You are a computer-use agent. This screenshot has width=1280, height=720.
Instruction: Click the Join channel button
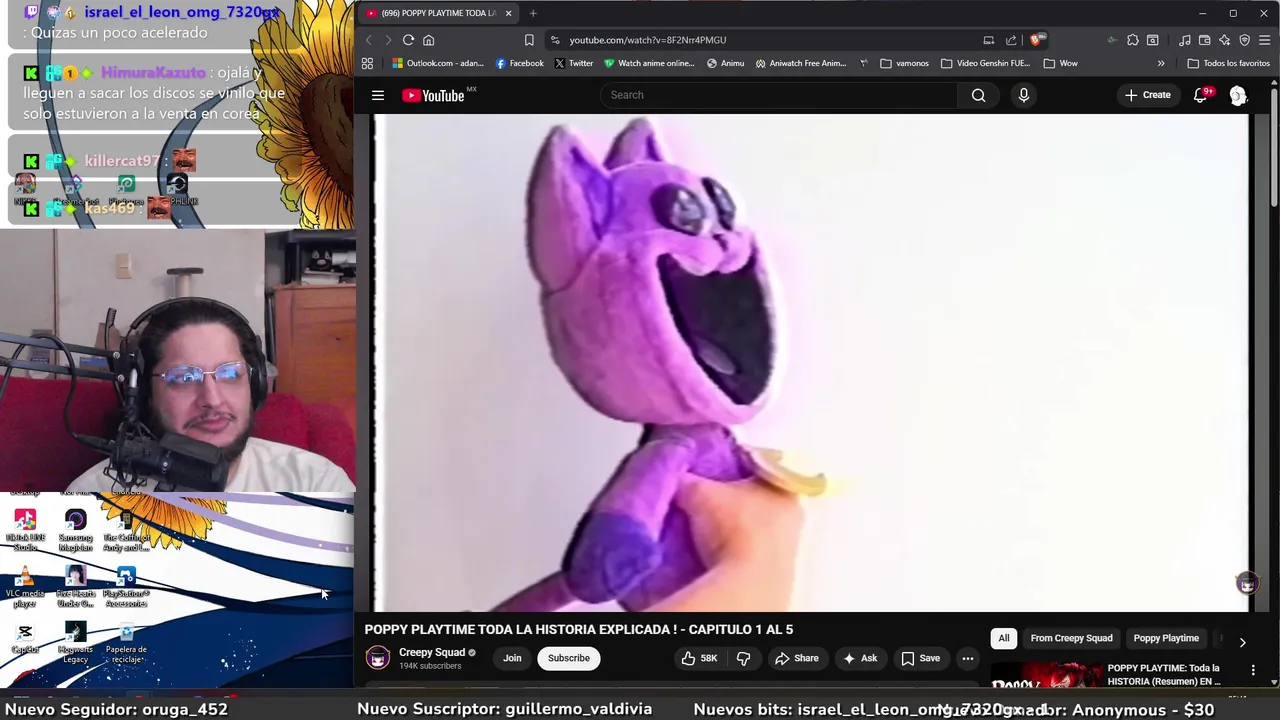[x=512, y=658]
